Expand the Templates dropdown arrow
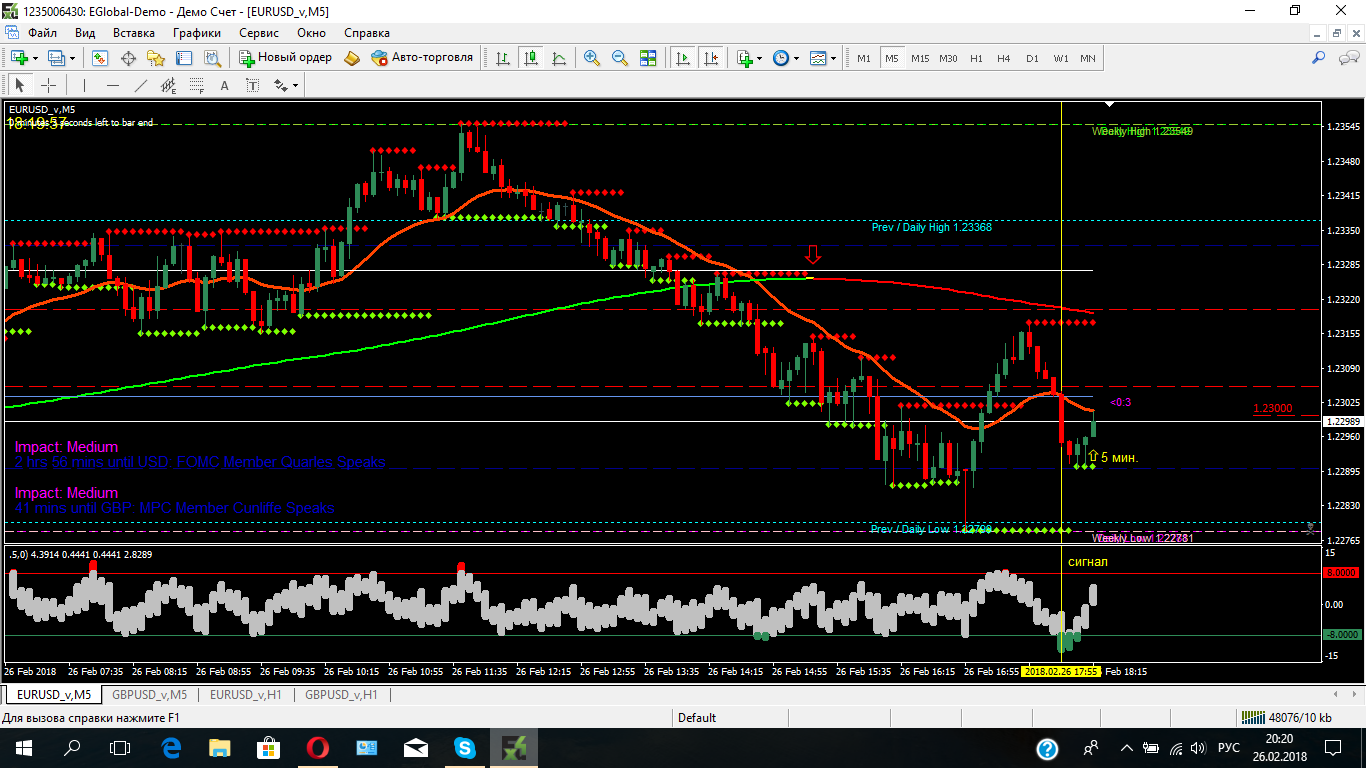Image resolution: width=1366 pixels, height=768 pixels. [x=832, y=58]
